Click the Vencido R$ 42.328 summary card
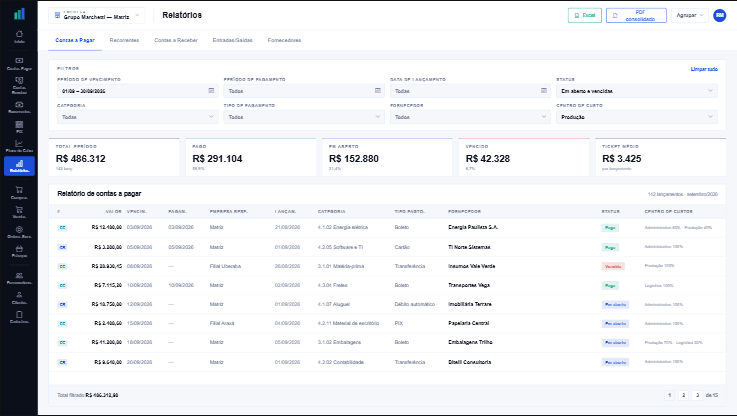The image size is (737, 416). (x=524, y=157)
